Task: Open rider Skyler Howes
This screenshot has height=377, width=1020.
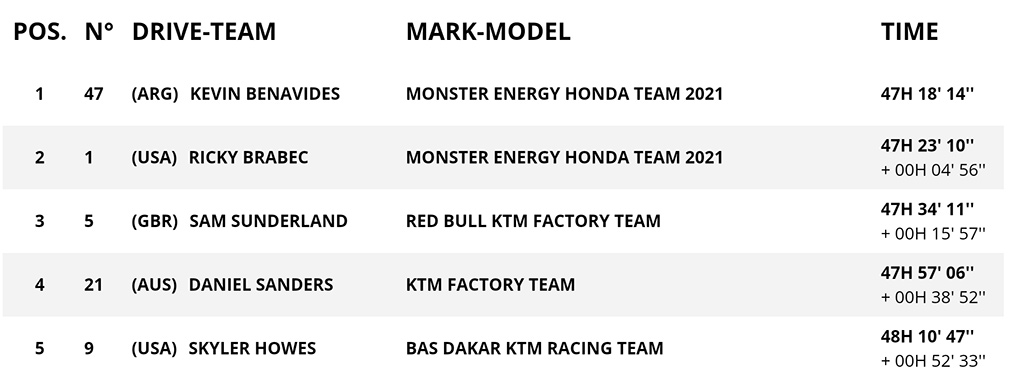Action: tap(252, 348)
